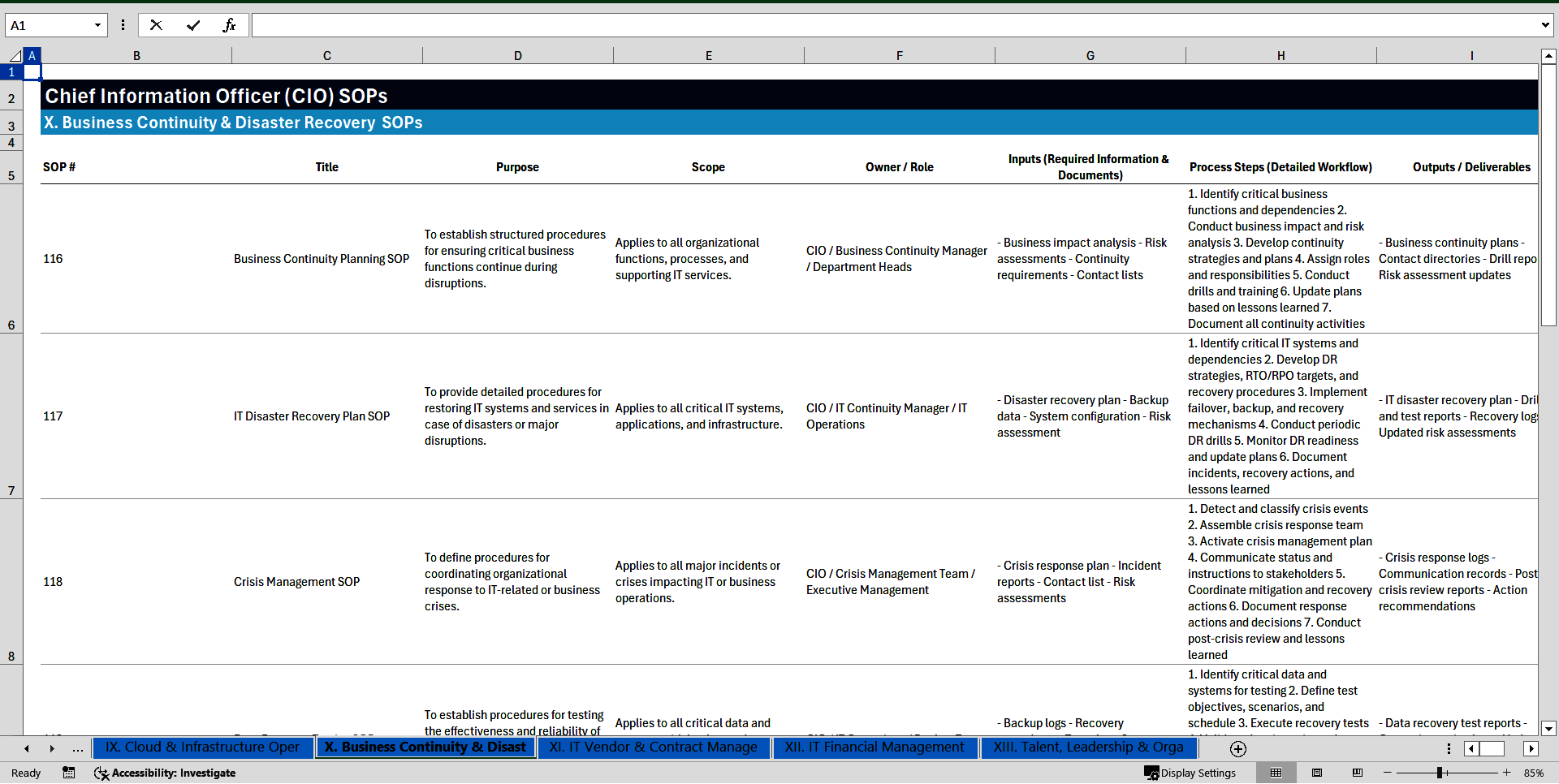1559x784 pixels.
Task: Click the 85% zoom level button
Action: point(1533,773)
